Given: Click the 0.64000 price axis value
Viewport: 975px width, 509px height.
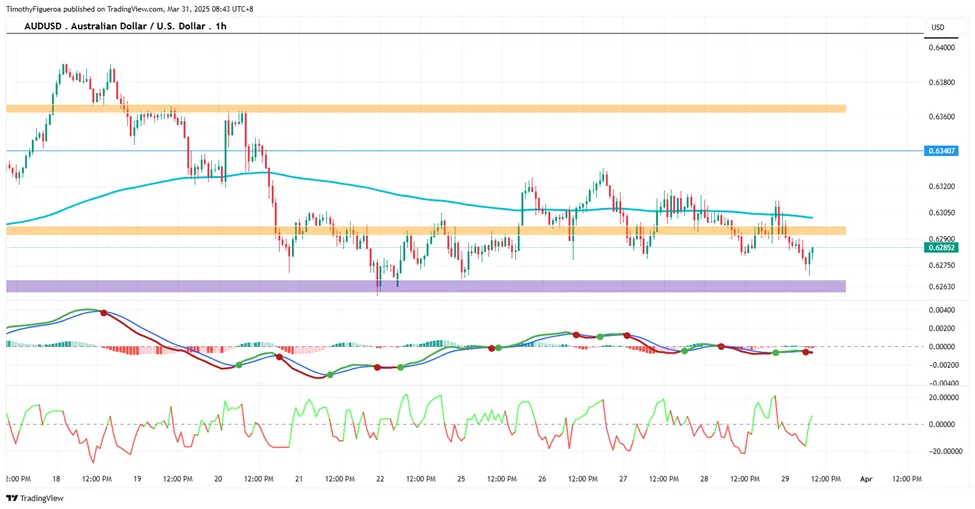Looking at the screenshot, I should click(941, 48).
